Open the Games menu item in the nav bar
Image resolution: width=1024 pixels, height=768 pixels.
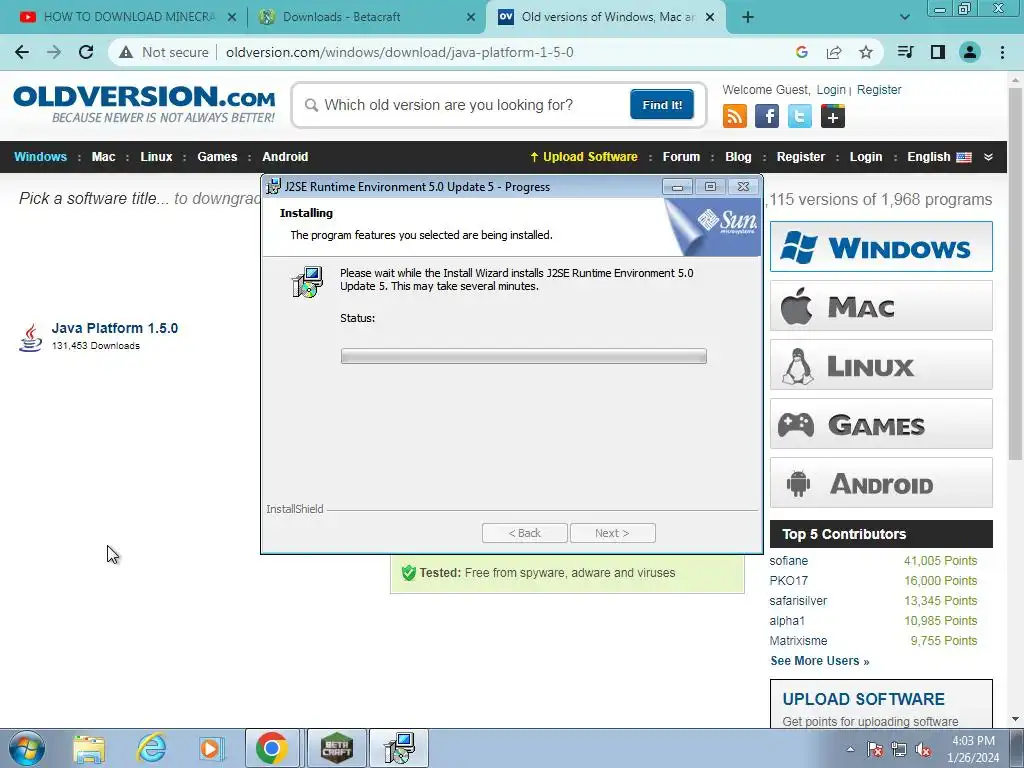(217, 157)
